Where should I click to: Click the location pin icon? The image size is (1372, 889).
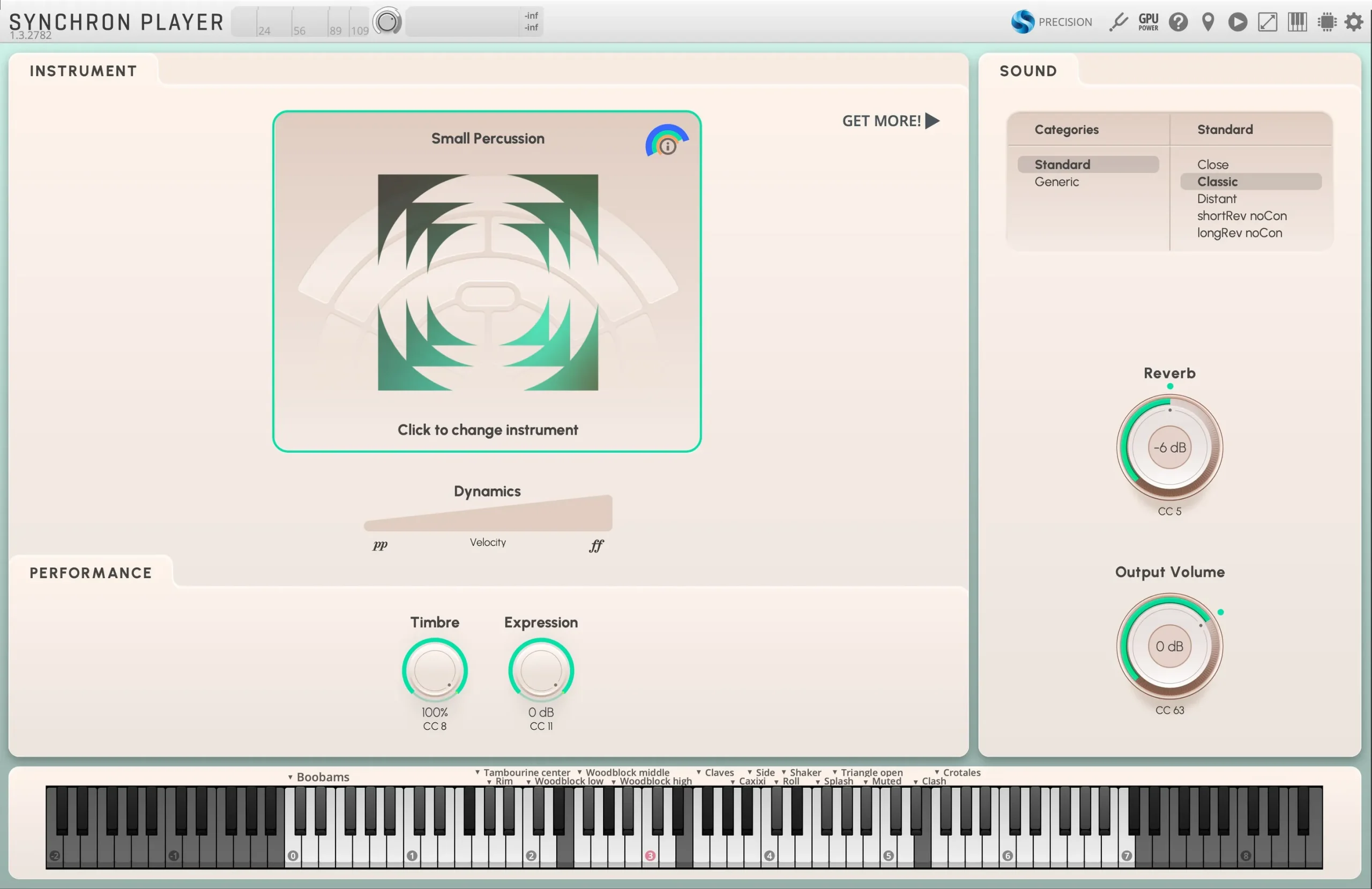[1207, 22]
